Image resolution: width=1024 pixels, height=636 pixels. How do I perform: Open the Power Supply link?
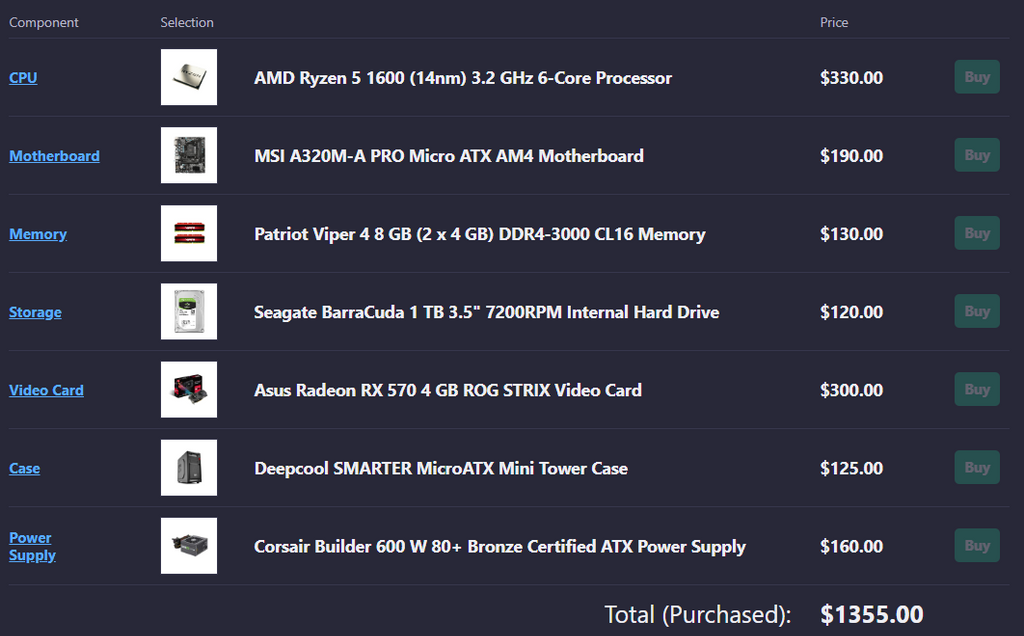point(31,546)
